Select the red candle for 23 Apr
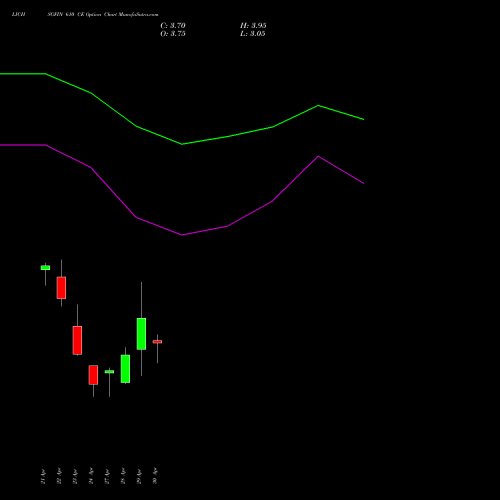Image resolution: width=500 pixels, height=500 pixels. tap(77, 340)
